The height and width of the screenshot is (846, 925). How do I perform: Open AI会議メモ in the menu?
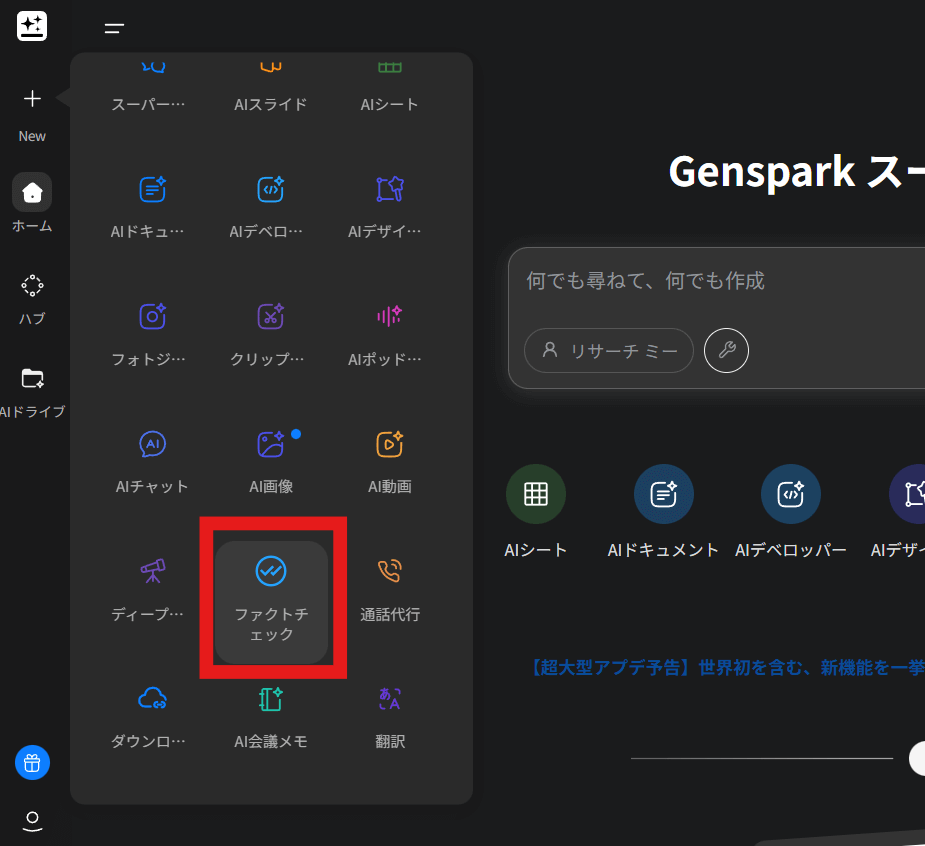(271, 717)
